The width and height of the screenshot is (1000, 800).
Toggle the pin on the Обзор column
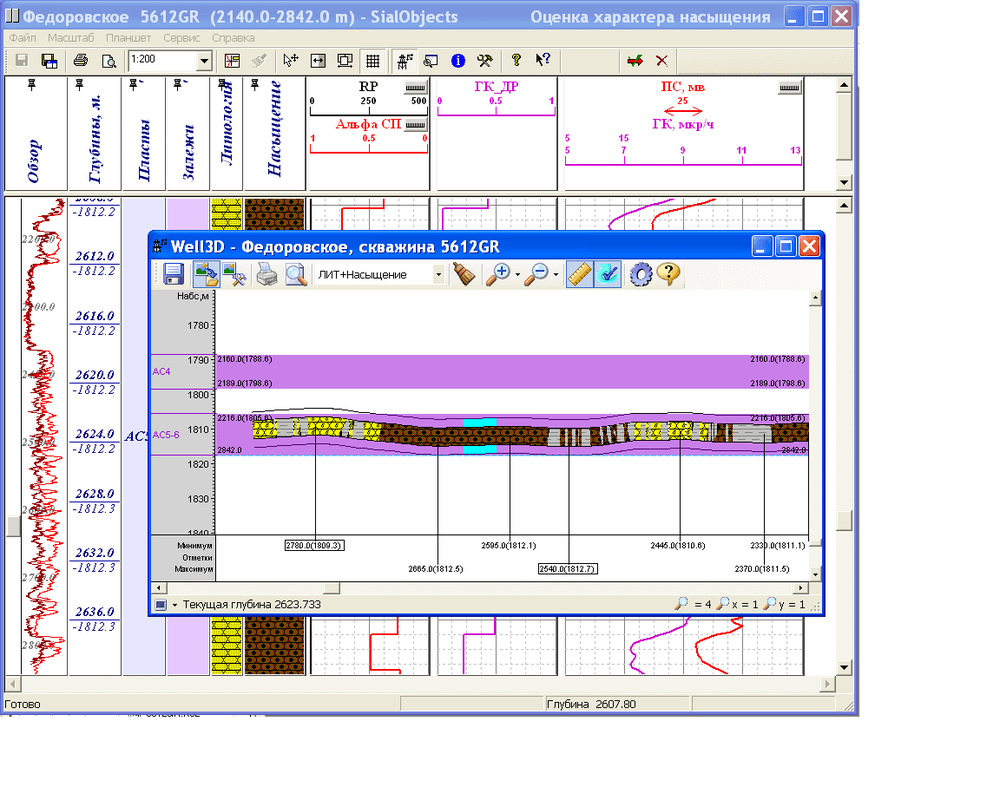point(33,87)
